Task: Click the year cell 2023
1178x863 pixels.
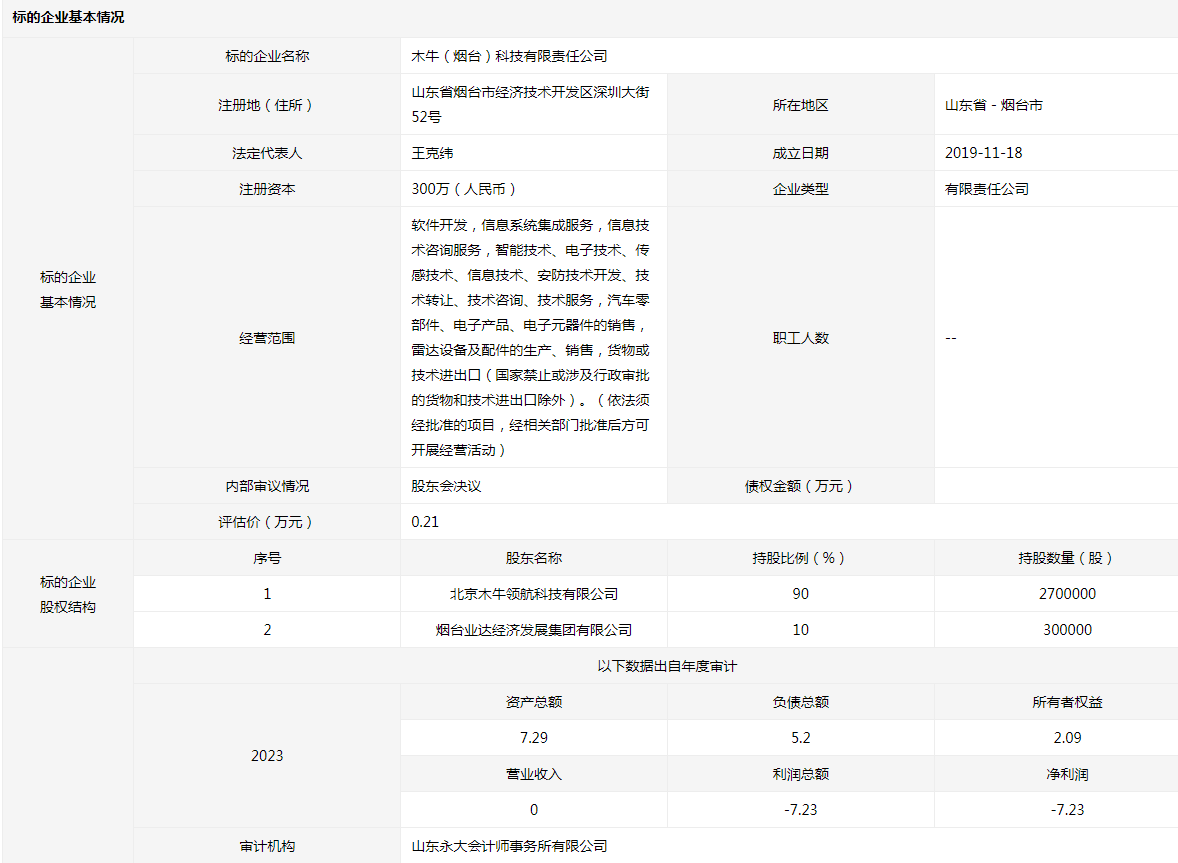Action: [267, 756]
